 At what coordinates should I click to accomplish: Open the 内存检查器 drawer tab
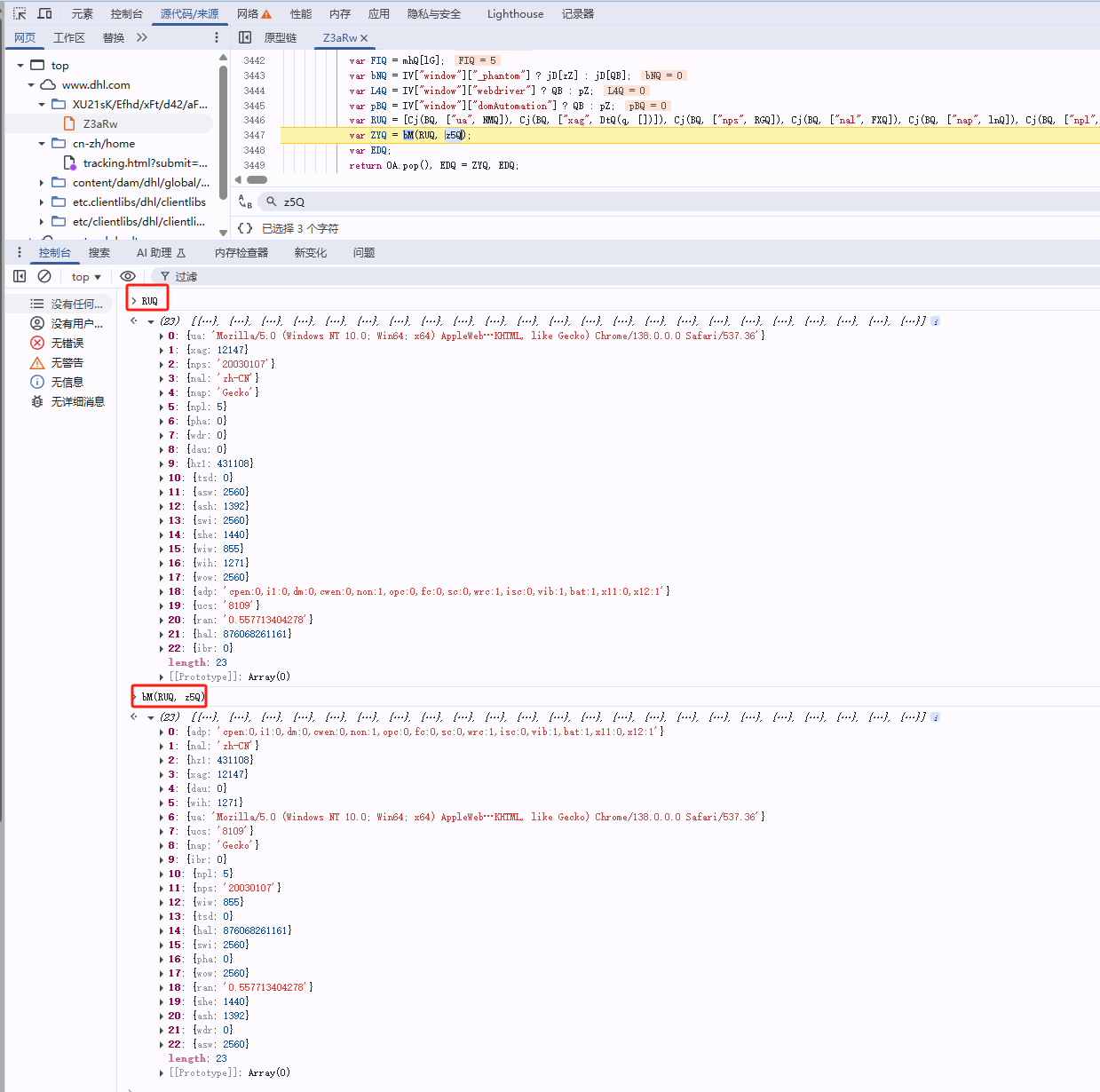[241, 253]
